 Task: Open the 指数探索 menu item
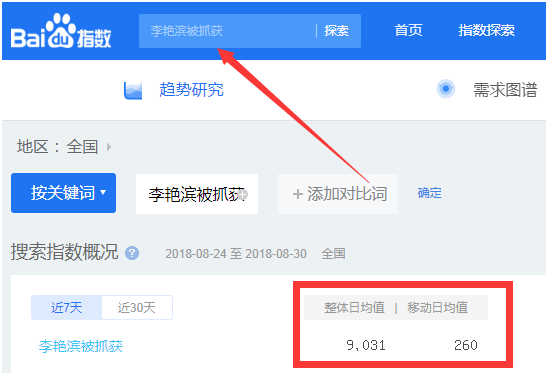[x=486, y=30]
